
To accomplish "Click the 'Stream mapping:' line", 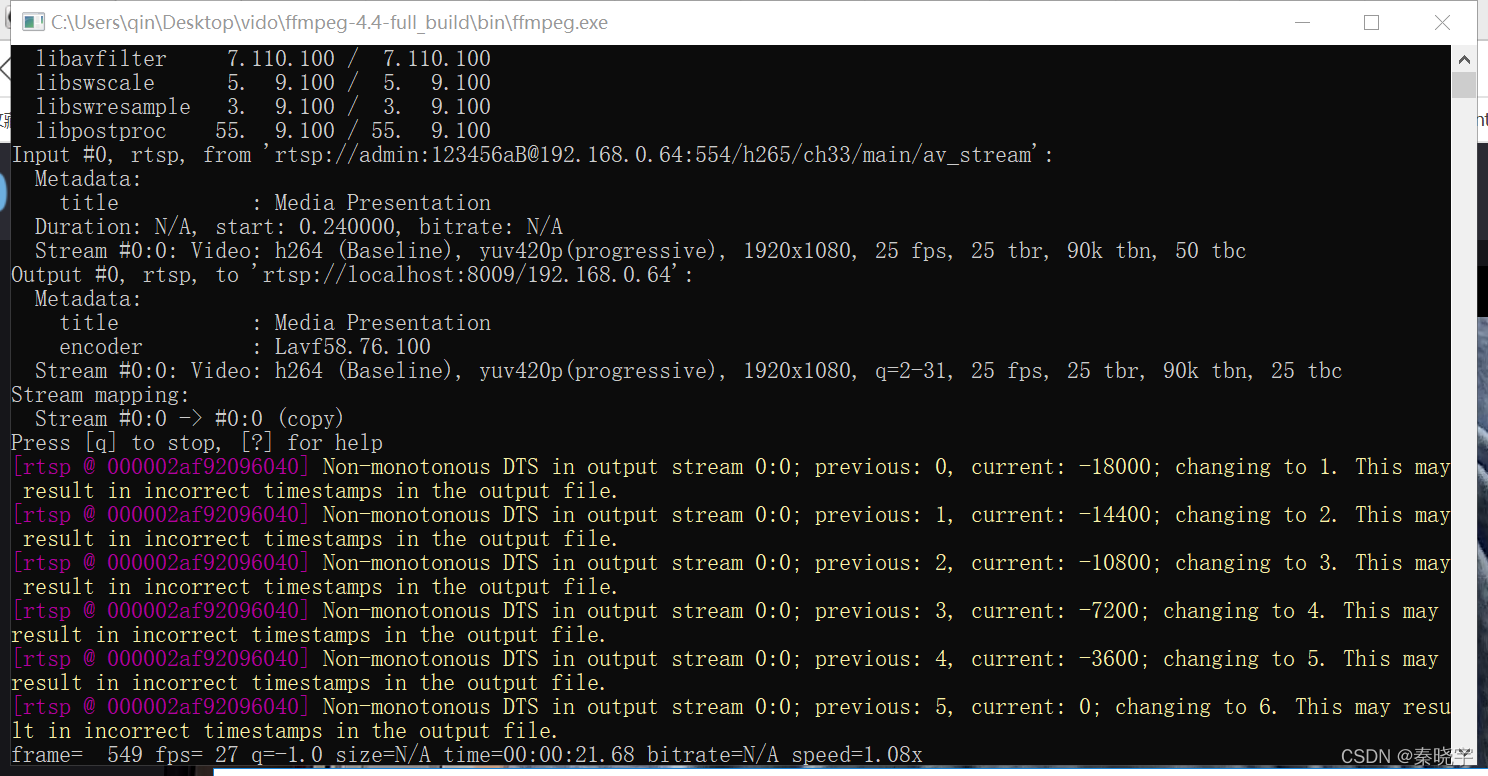I will pyautogui.click(x=100, y=395).
